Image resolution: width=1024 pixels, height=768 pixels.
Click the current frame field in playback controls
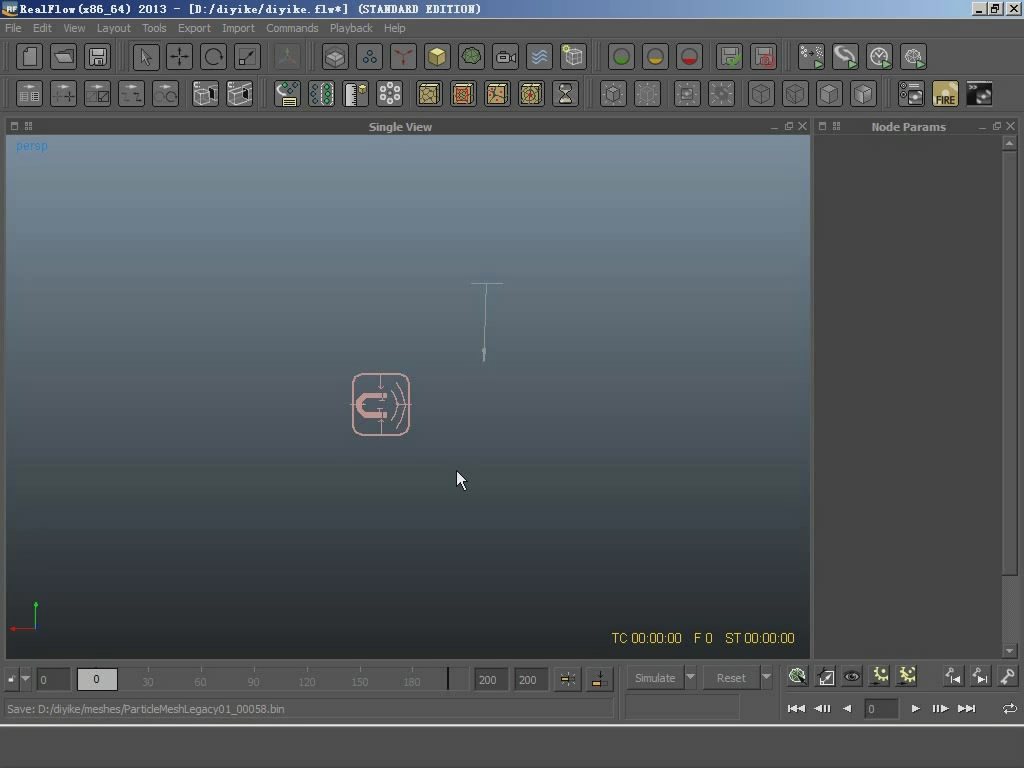tap(880, 709)
